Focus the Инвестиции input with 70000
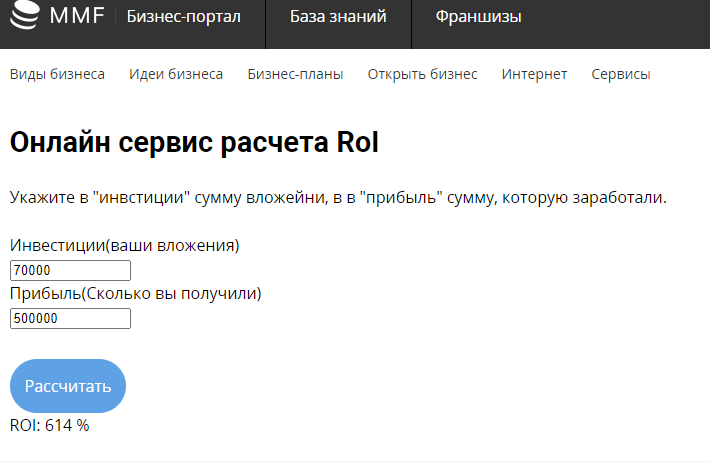 tap(70, 271)
